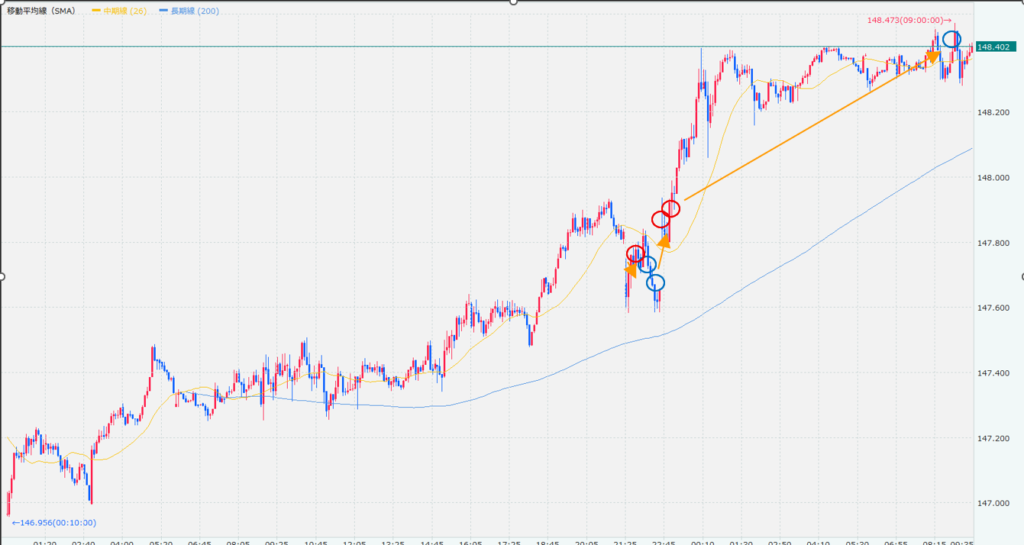The height and width of the screenshot is (545, 1024).
Task: Click the low price label 146.956(00:10:00)
Action: pos(52,522)
